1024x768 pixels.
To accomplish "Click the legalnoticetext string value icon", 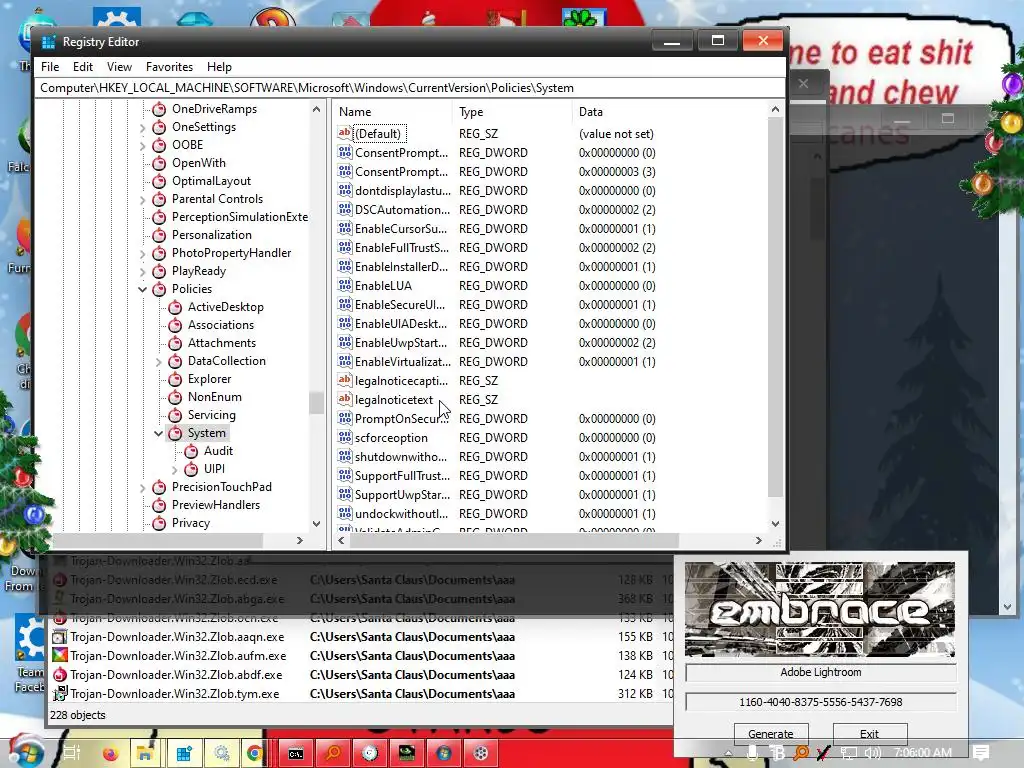I will [x=345, y=399].
